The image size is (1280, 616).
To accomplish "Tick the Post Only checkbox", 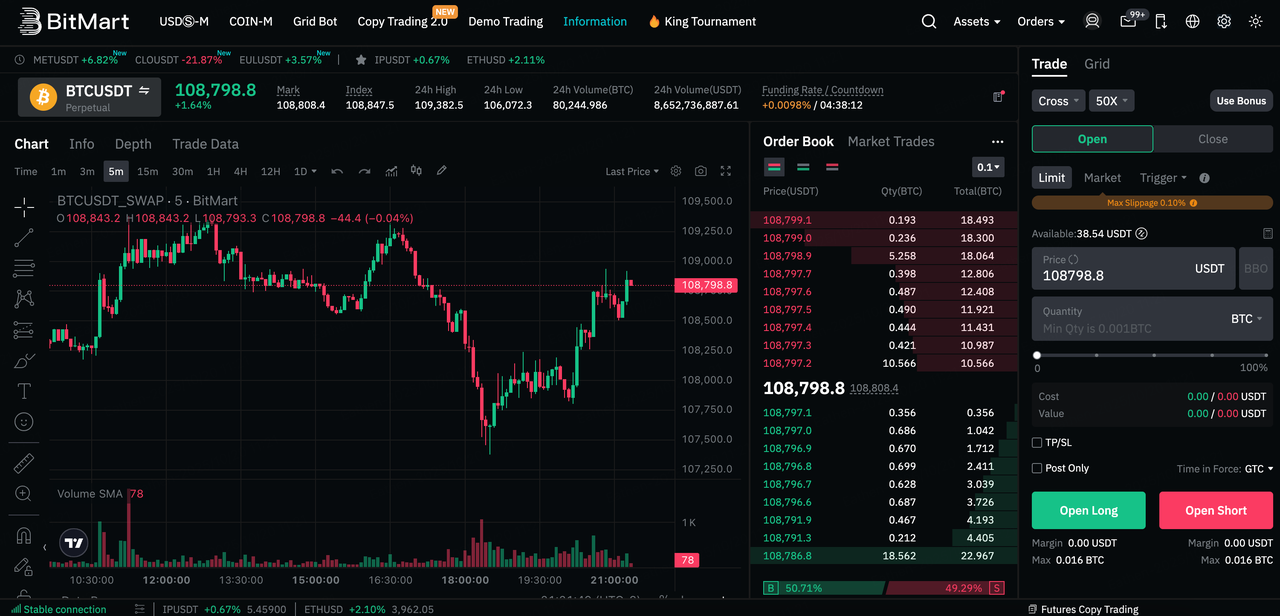I will [1037, 468].
